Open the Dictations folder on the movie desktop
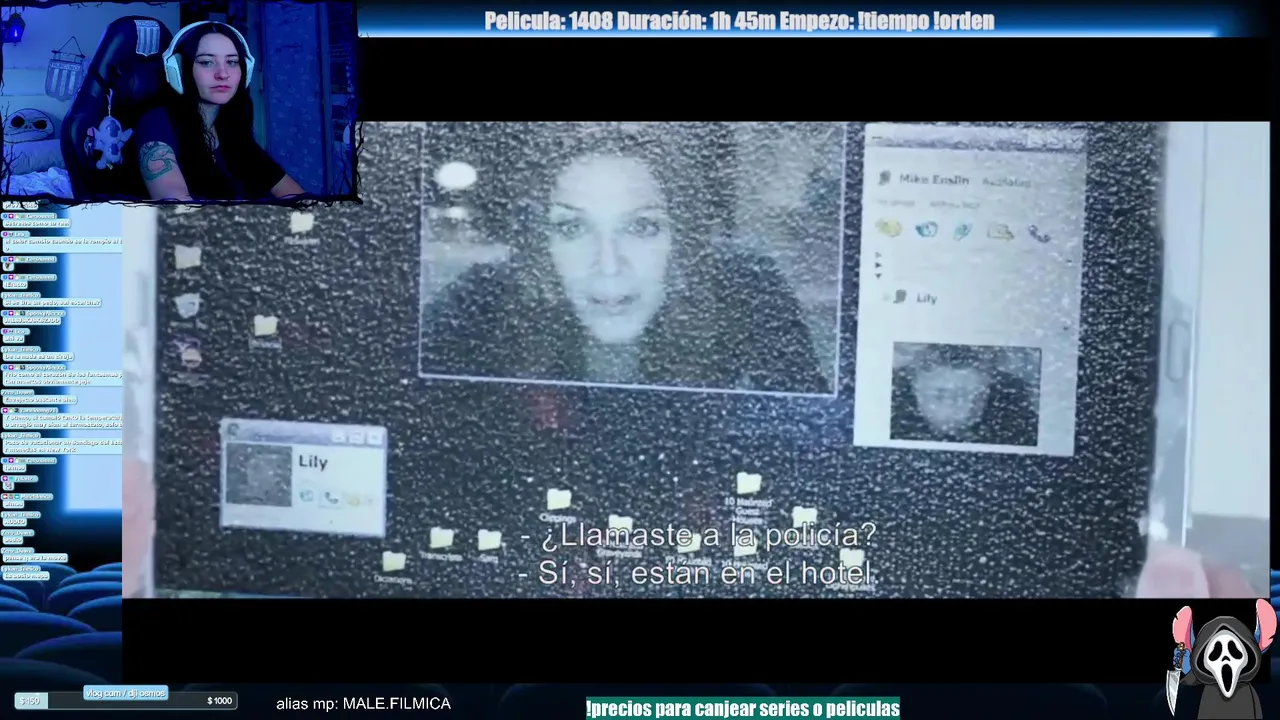Screen dimensions: 1280x720 coord(393,566)
